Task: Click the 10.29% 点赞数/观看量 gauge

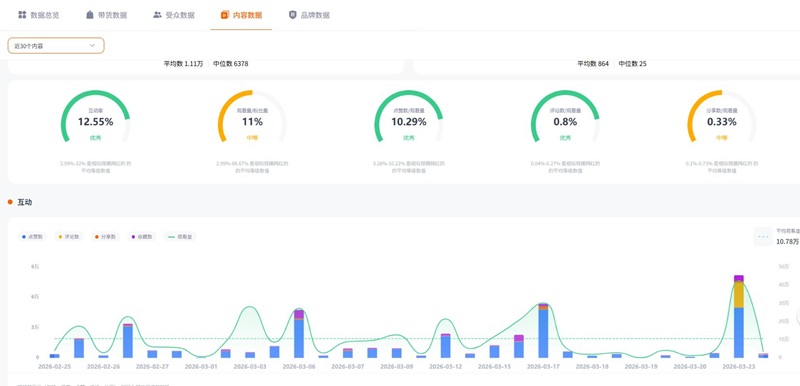Action: 409,117
